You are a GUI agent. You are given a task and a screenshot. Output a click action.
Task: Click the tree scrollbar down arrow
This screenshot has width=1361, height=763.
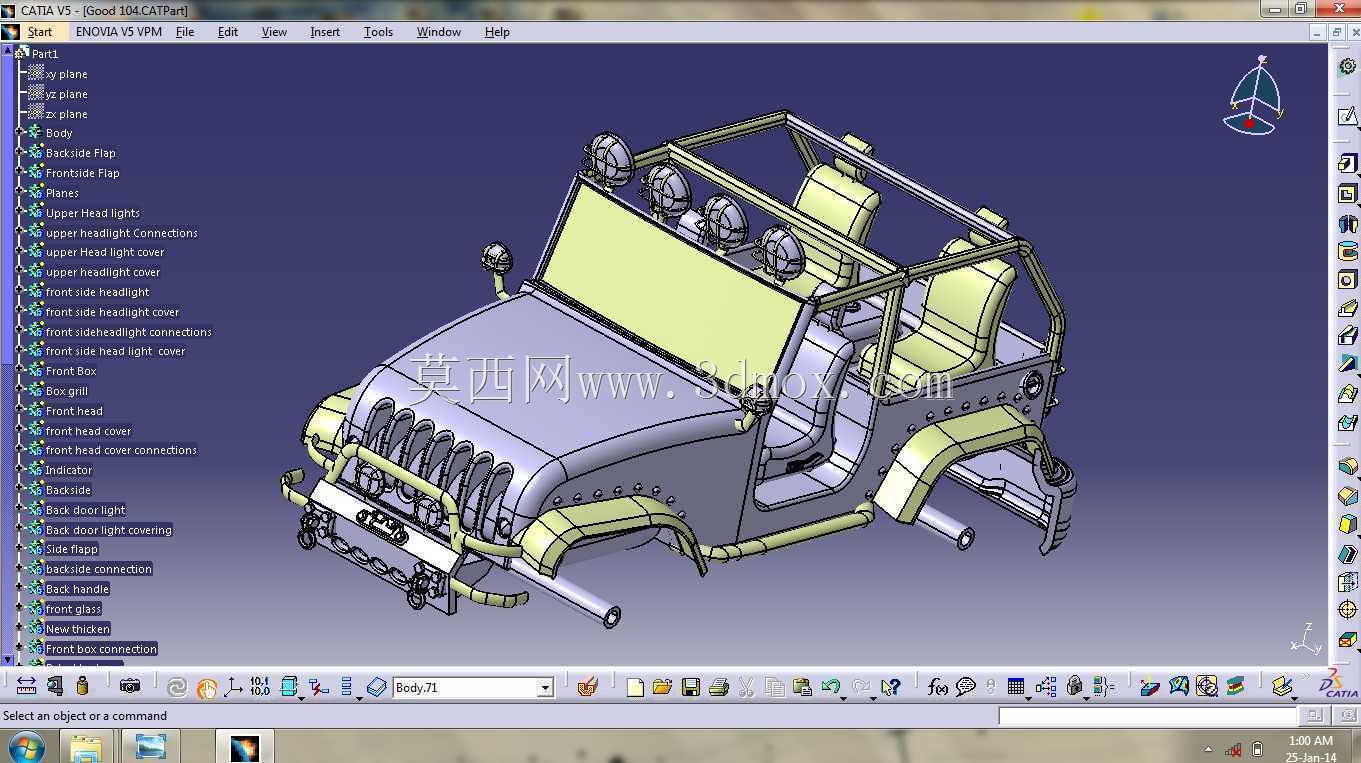[x=8, y=660]
